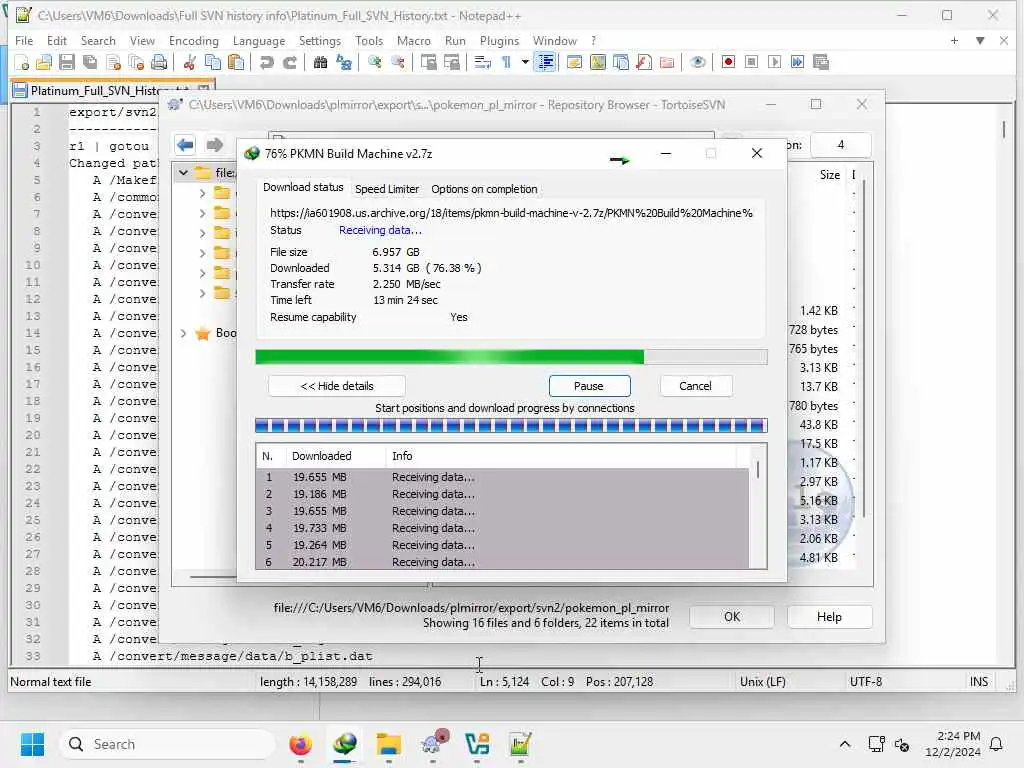1024x768 pixels.
Task: Click the Playback macro icon
Action: 775,62
